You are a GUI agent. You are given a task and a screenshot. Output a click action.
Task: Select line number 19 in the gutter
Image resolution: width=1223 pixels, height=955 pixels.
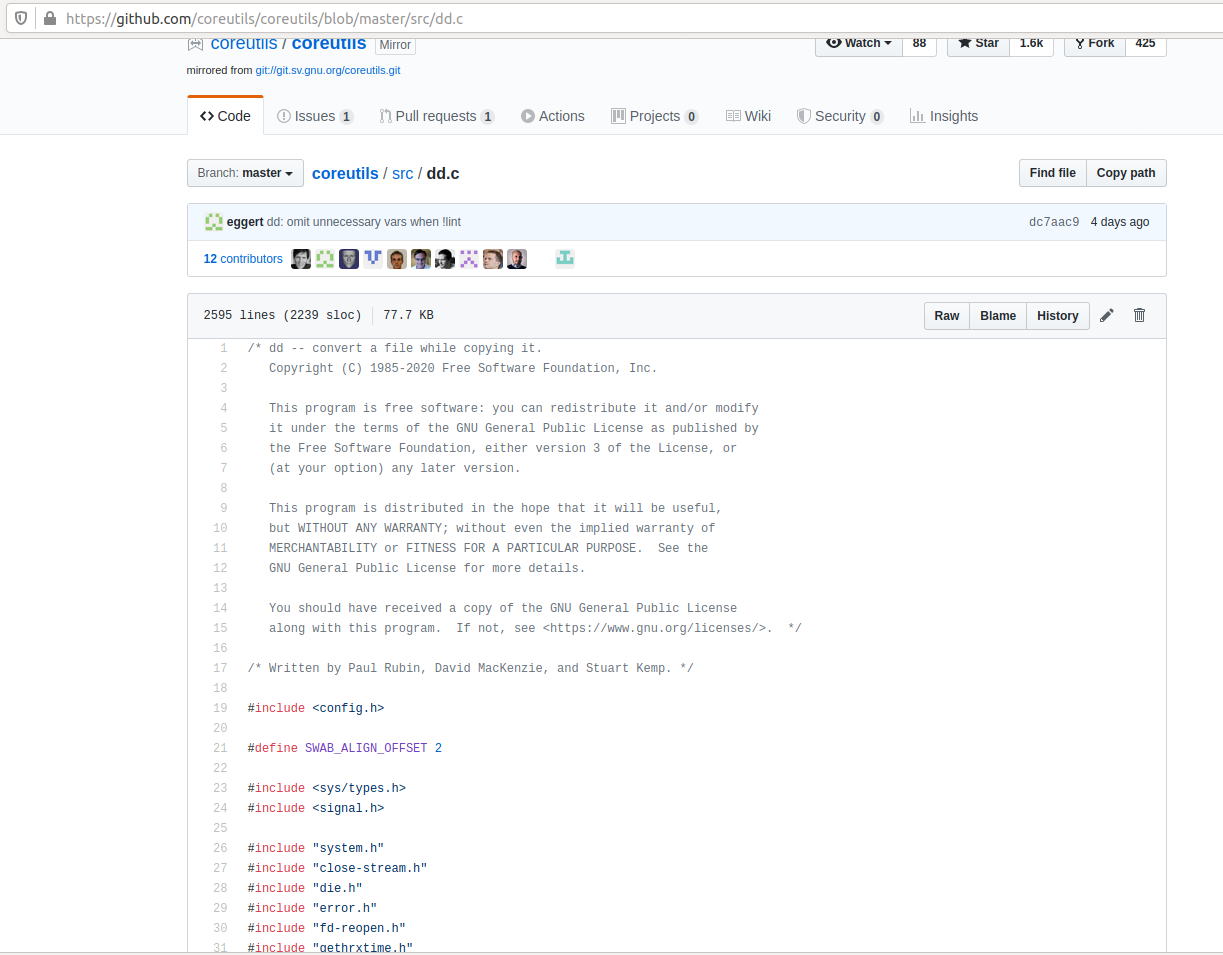pos(220,708)
